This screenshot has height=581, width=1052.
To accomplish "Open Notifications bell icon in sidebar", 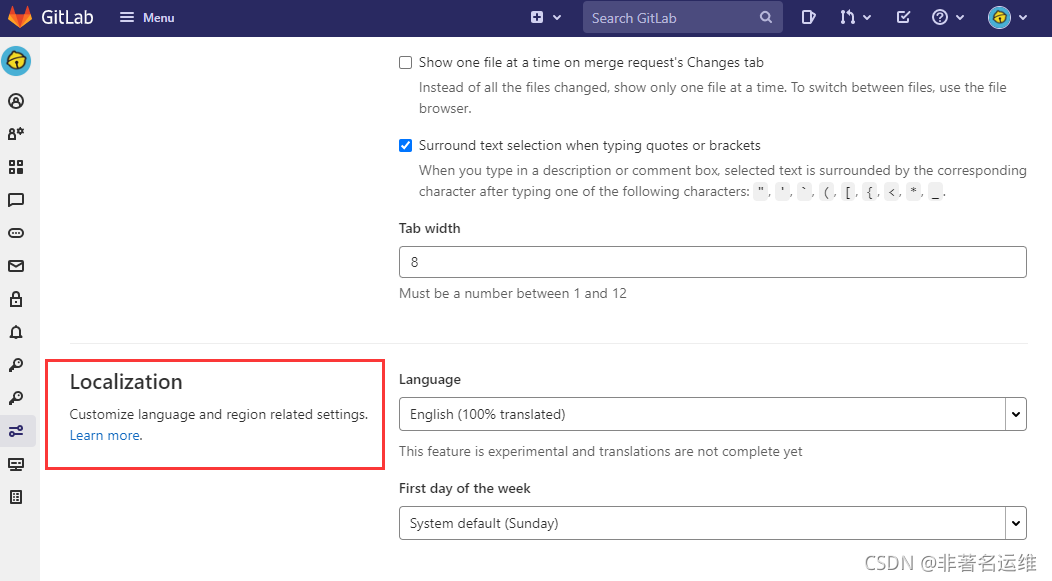I will click(16, 332).
